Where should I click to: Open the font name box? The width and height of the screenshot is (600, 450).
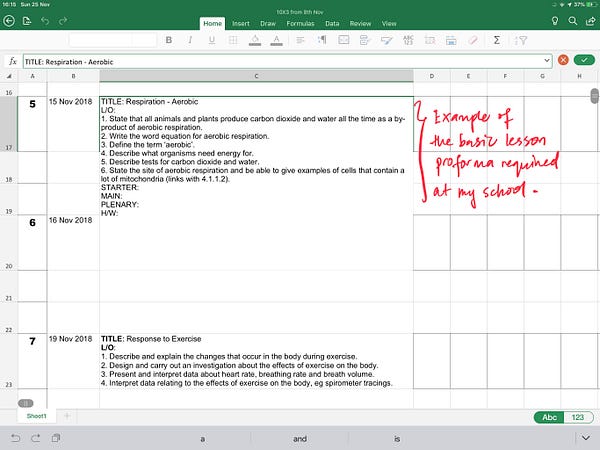coord(101,40)
